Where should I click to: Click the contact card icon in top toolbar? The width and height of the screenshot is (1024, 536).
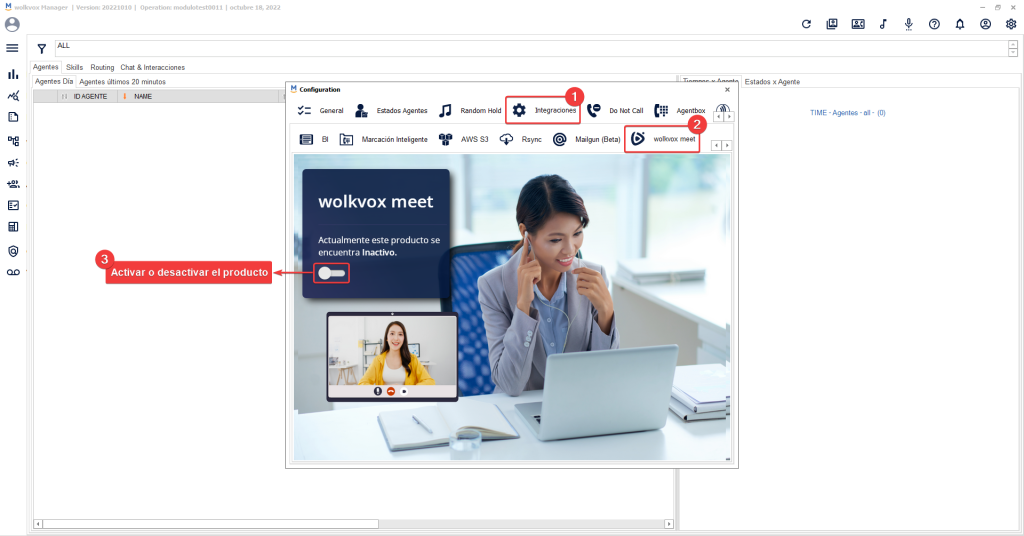[858, 24]
